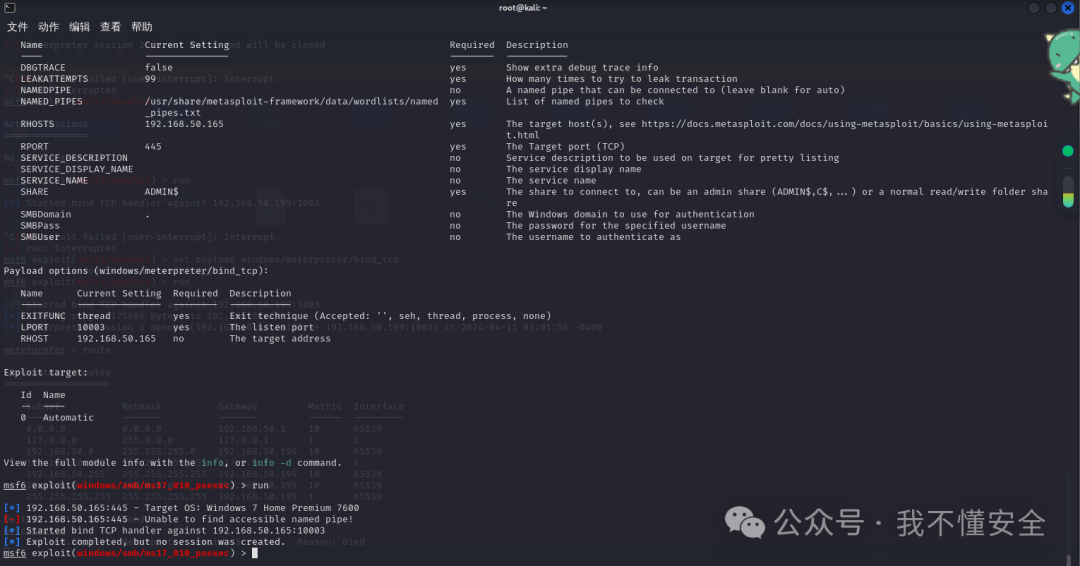
Task: Open the 编辑 menu
Action: [x=79, y=27]
